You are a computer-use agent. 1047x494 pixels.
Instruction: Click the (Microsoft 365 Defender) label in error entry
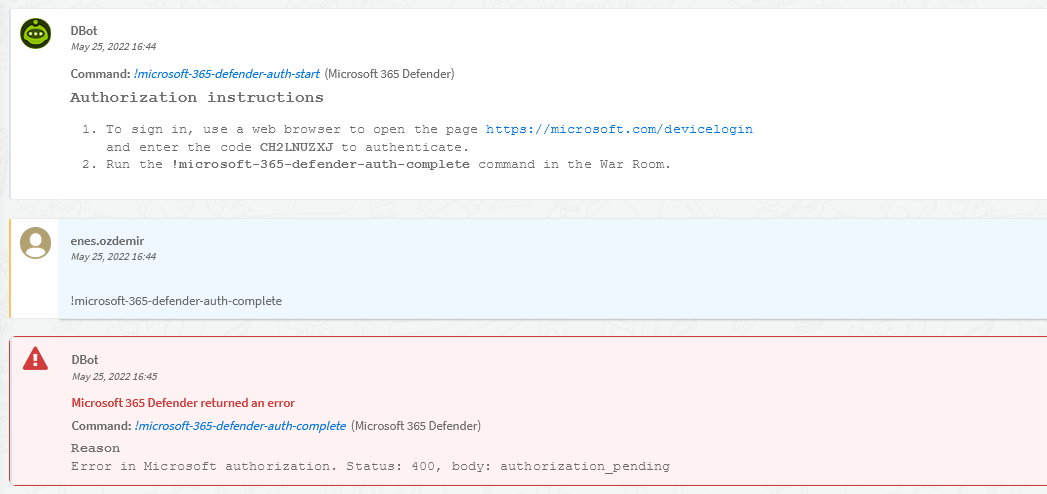pos(416,425)
